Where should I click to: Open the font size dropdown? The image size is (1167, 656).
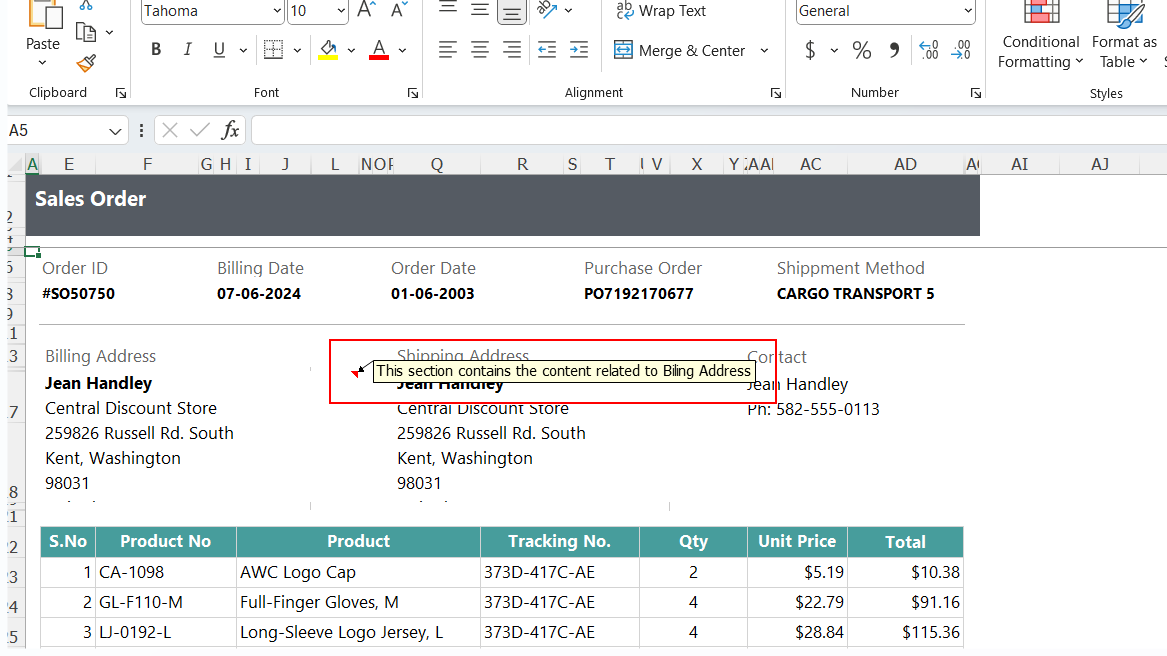[341, 11]
